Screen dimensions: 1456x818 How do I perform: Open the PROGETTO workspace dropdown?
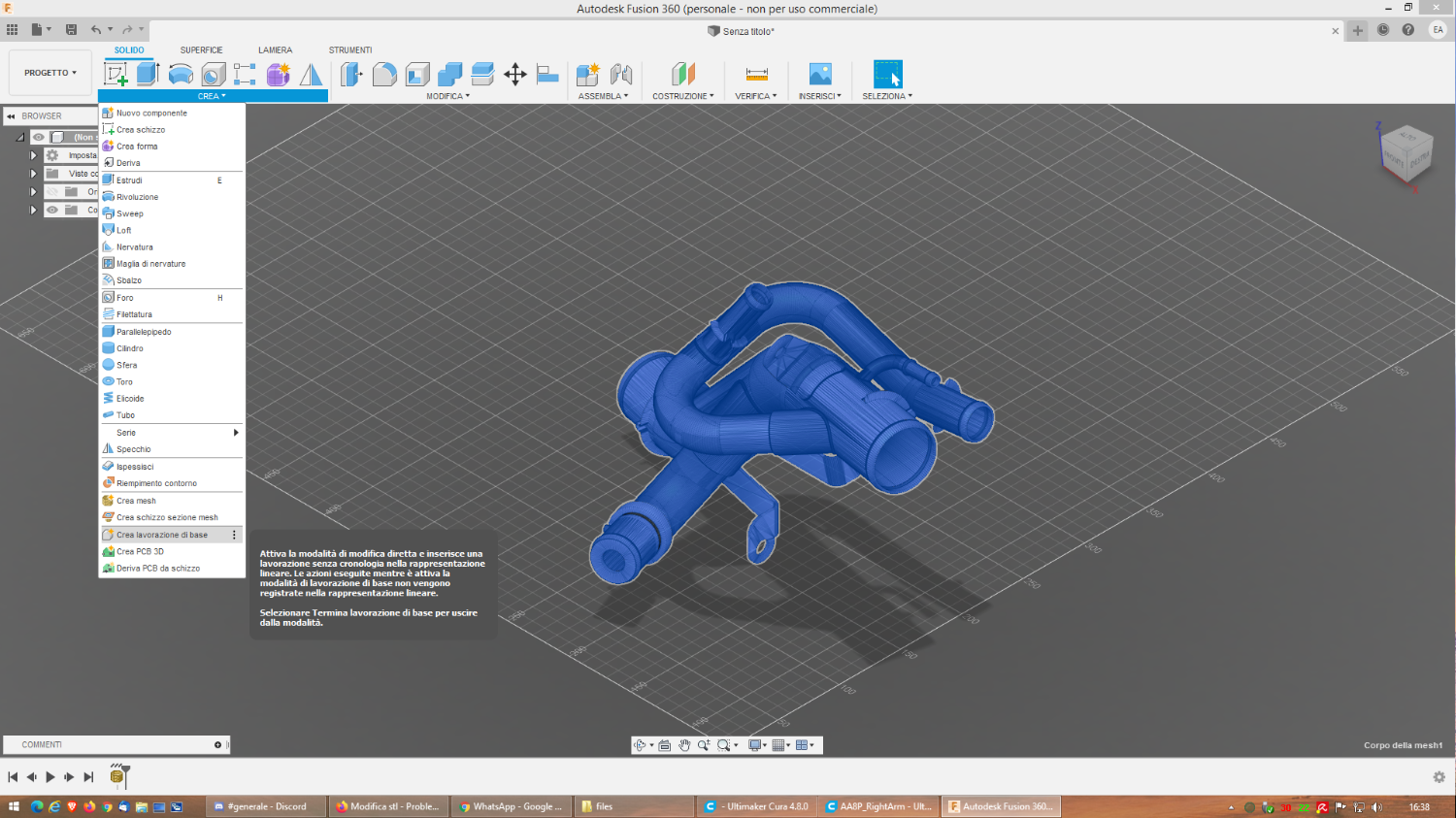(50, 73)
